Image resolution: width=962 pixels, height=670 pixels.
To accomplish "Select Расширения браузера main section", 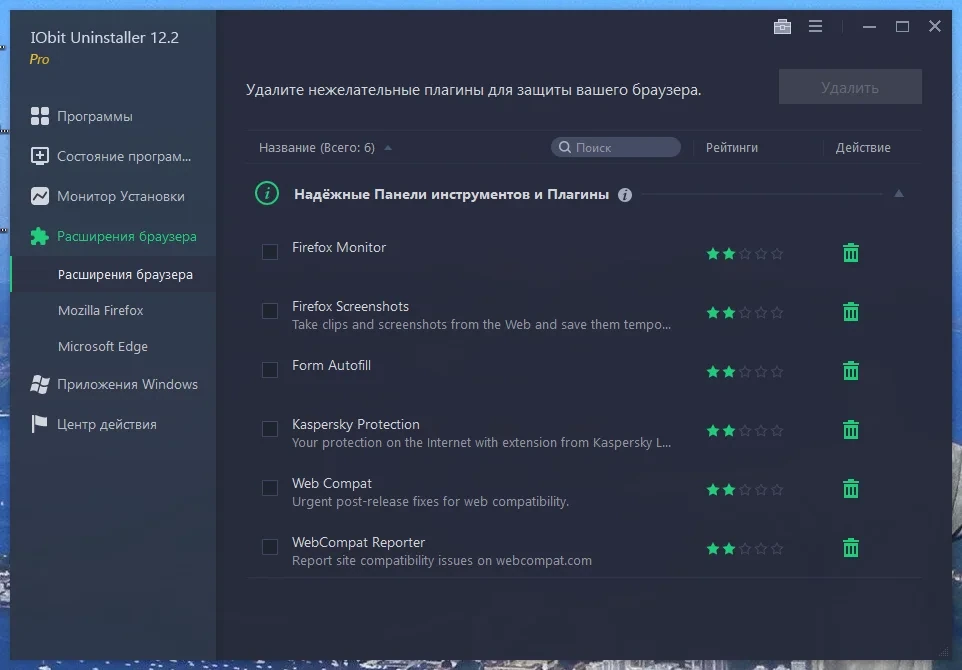I will click(x=113, y=236).
